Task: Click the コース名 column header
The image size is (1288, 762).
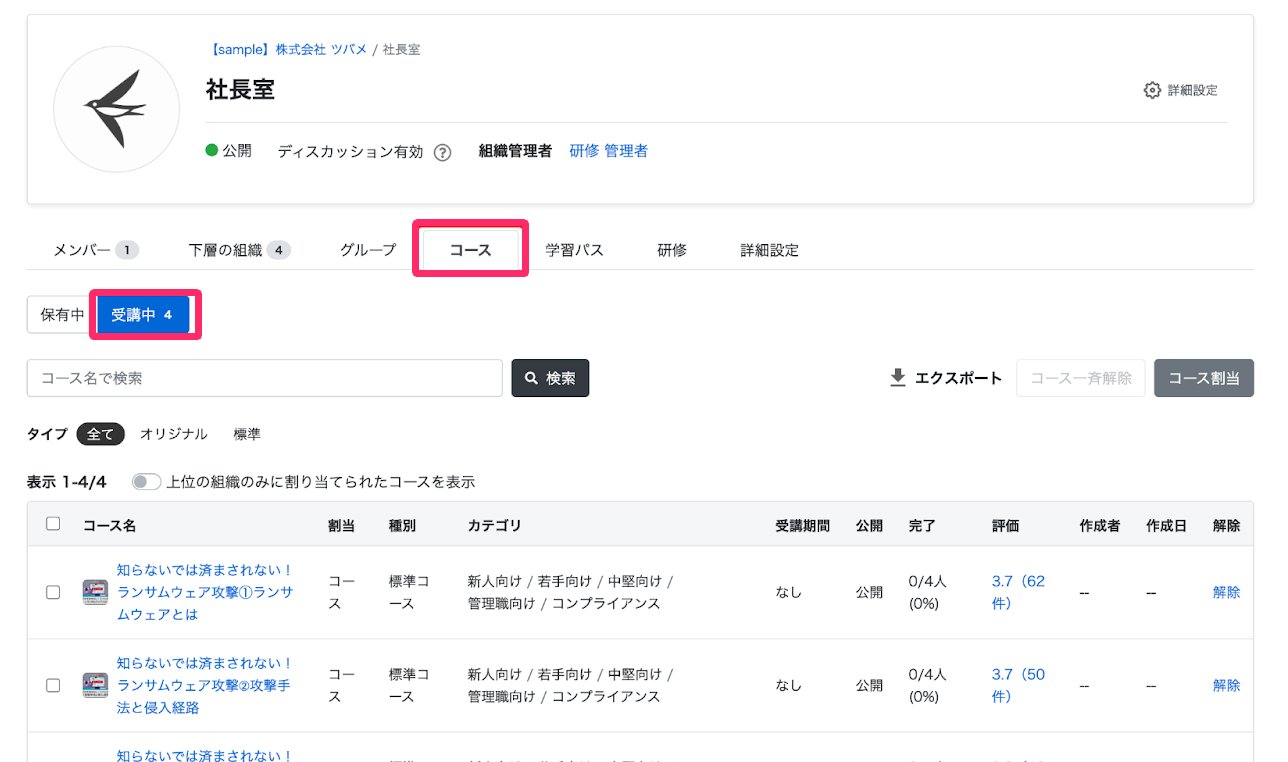Action: pyautogui.click(x=109, y=525)
